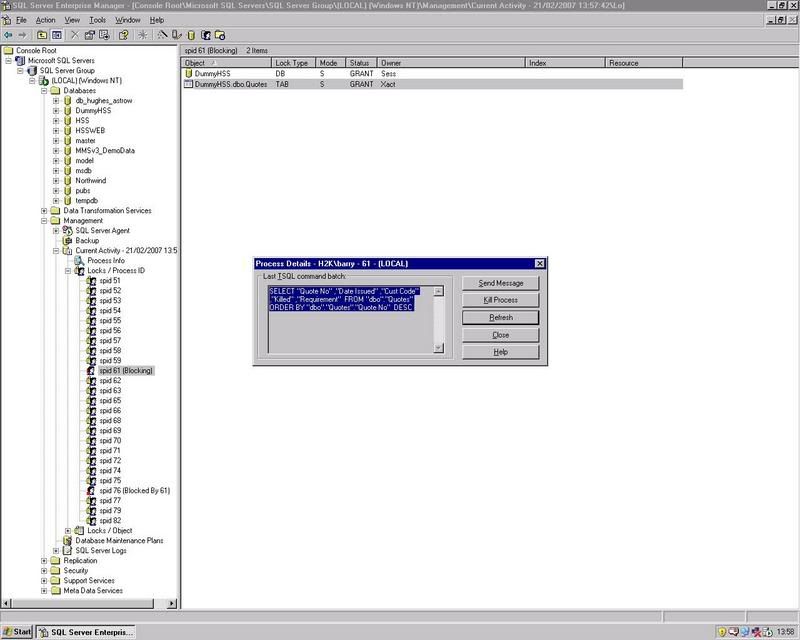Image resolution: width=800 pixels, height=640 pixels.
Task: Sort by the Owner column header
Action: coord(451,63)
